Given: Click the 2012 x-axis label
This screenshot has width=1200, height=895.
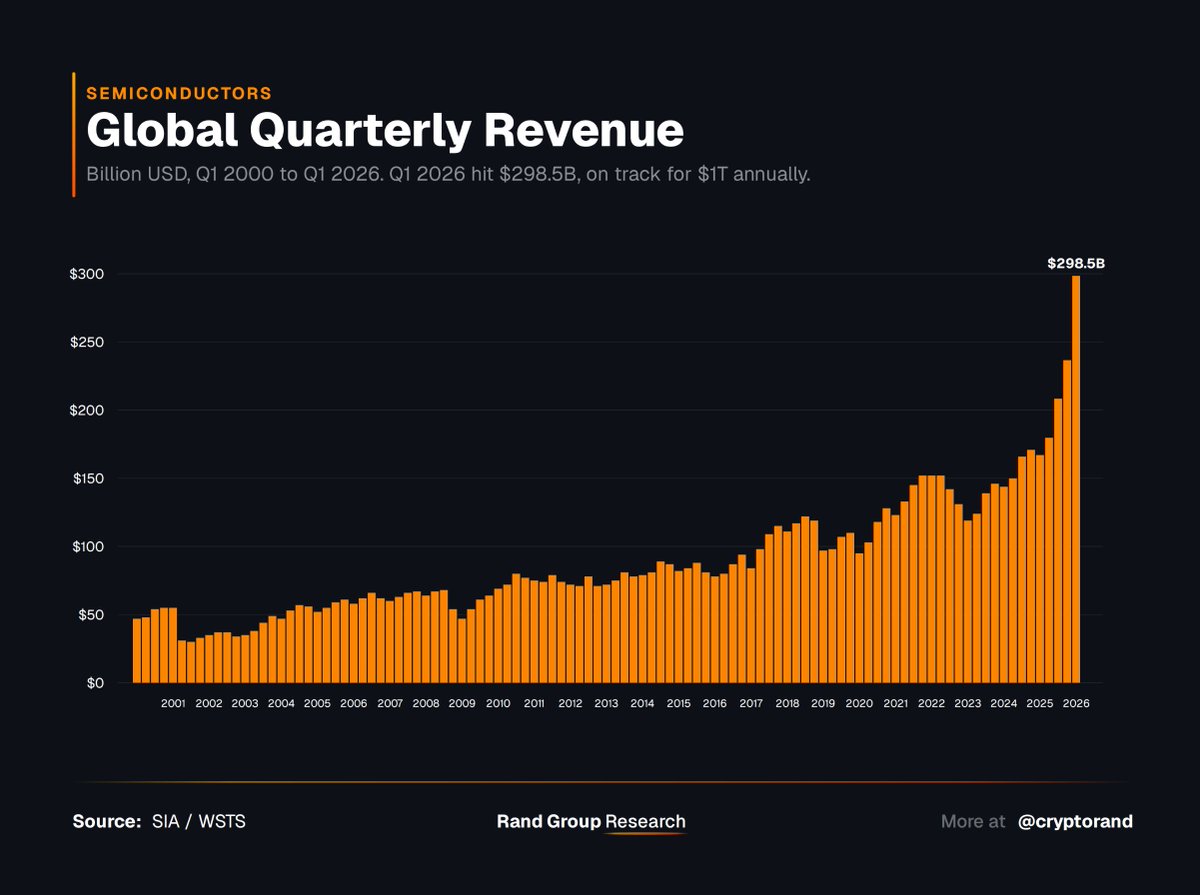Looking at the screenshot, I should (570, 703).
